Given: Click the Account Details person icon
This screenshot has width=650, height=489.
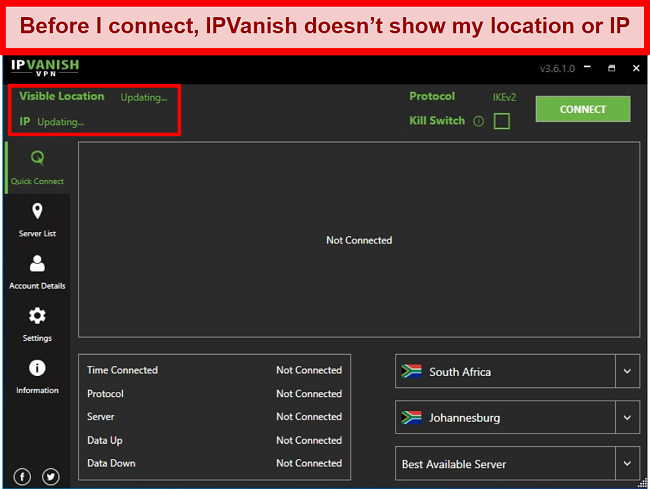Looking at the screenshot, I should pos(37,264).
